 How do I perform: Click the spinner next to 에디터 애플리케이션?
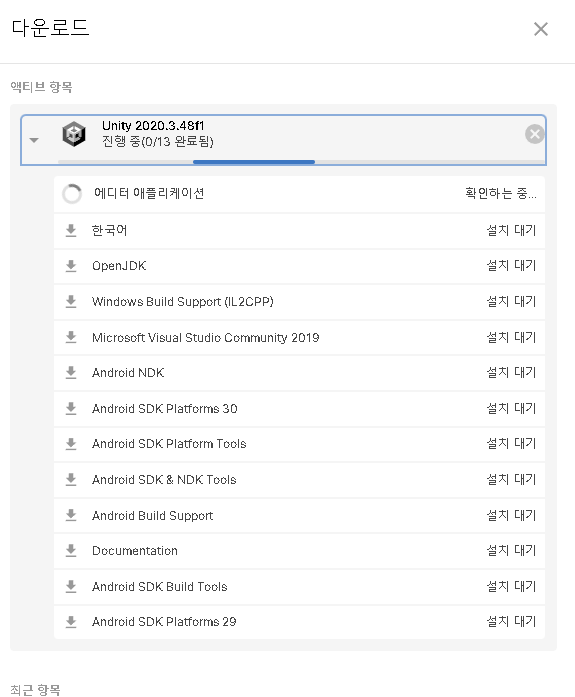point(72,194)
